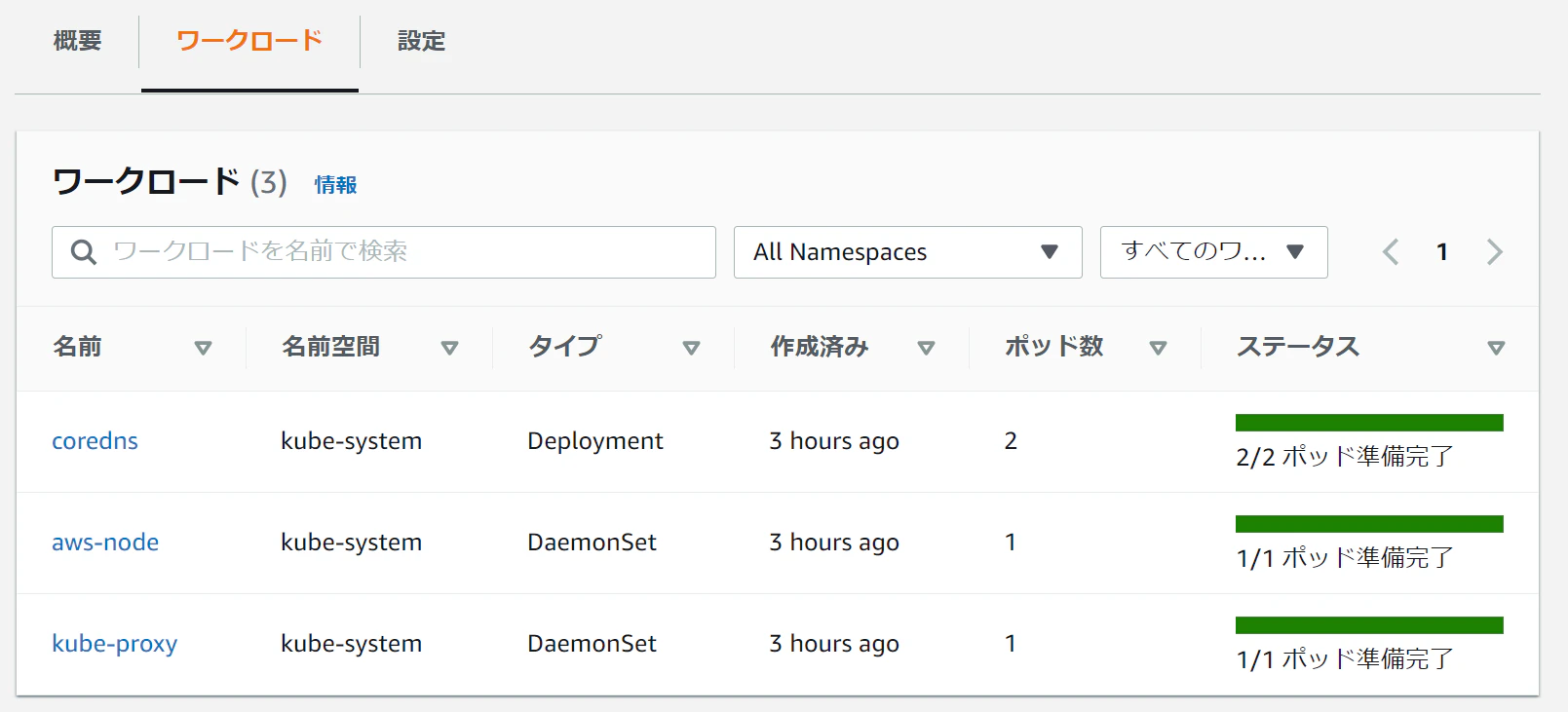Image resolution: width=1568 pixels, height=712 pixels.
Task: Open the All Namespaces dropdown
Action: [x=907, y=252]
